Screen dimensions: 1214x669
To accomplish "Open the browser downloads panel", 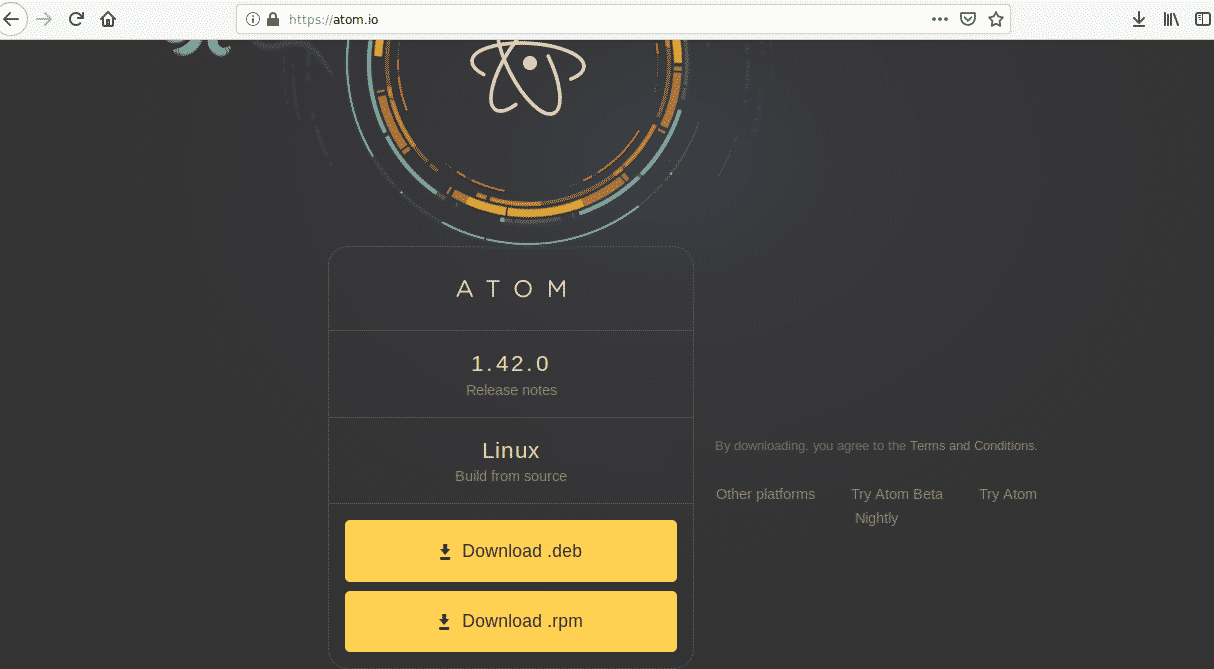I will tap(1138, 19).
